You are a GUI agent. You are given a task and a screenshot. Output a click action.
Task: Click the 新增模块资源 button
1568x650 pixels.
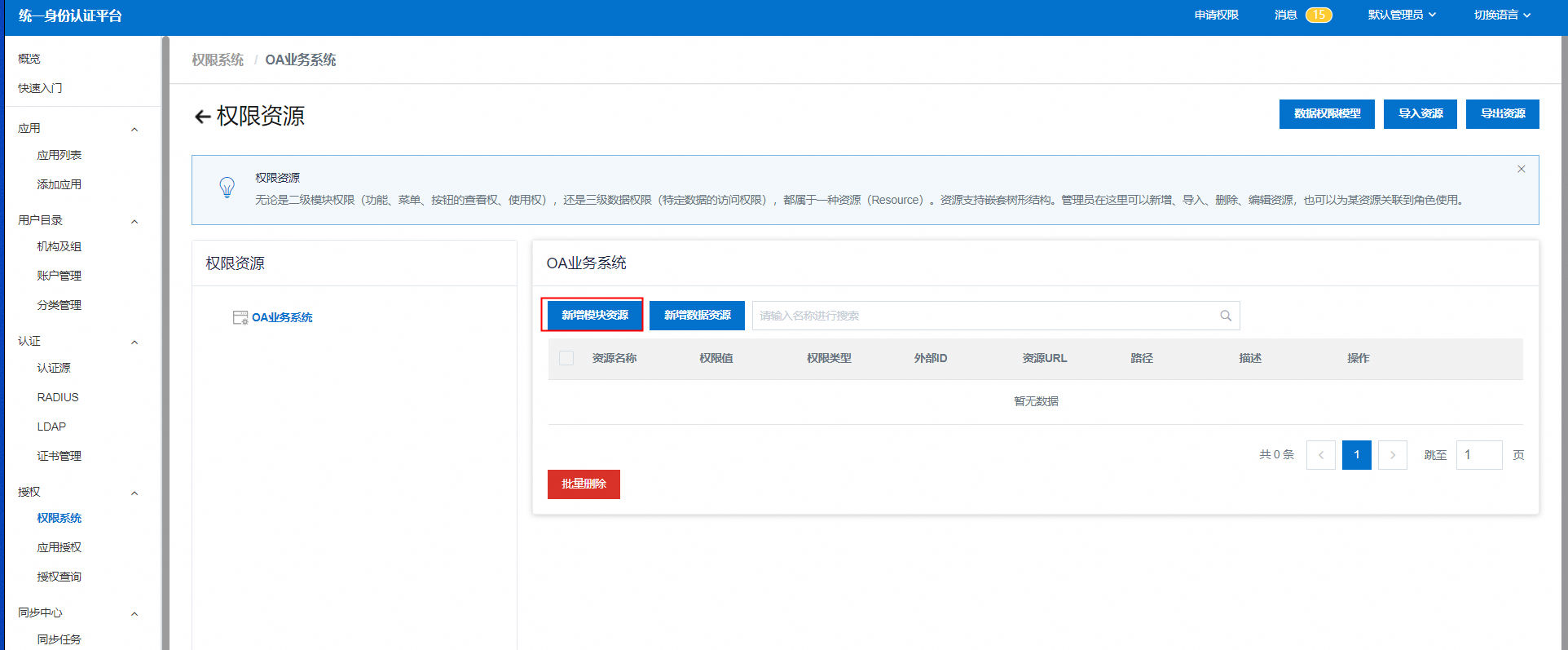coord(594,315)
